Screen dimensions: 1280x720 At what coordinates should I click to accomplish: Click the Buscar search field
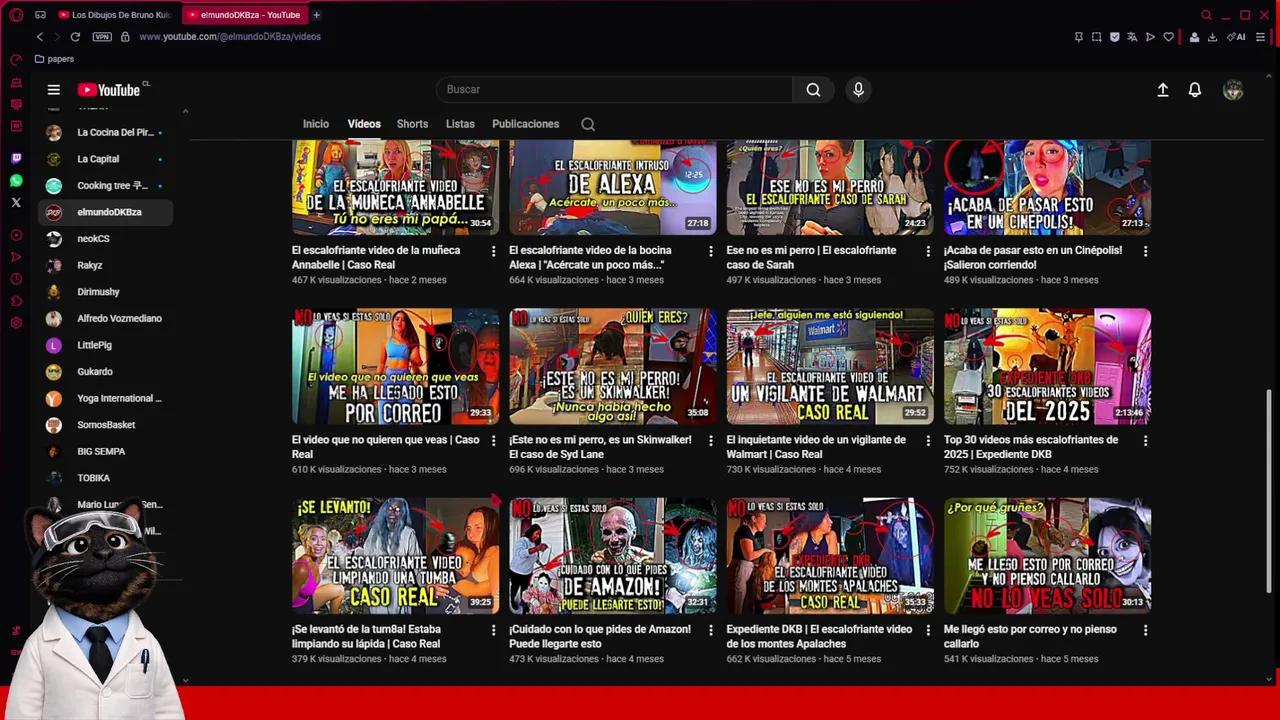[614, 90]
